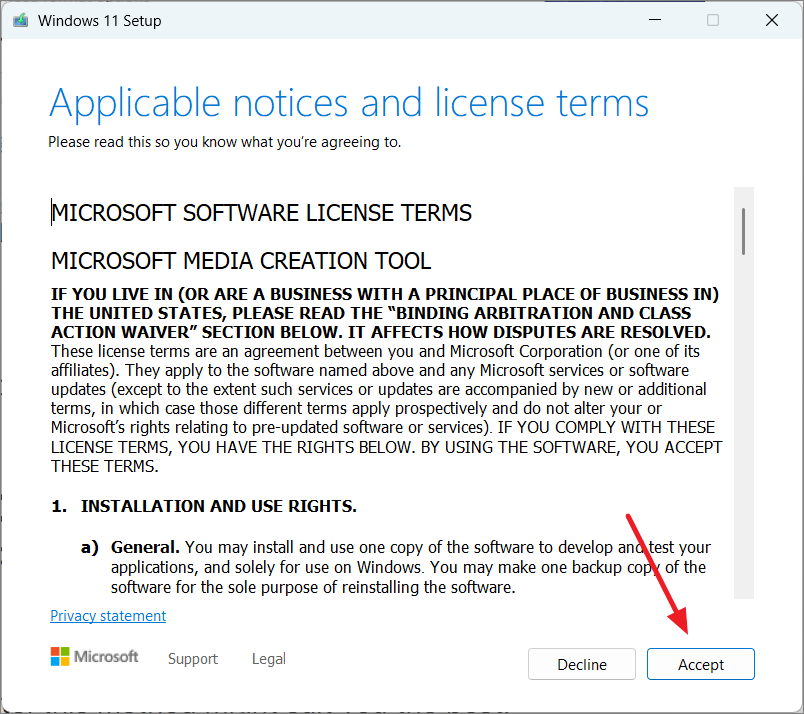The width and height of the screenshot is (804, 714).
Task: Click the "MICROSOFT MEDIA CREATION TOOL" heading
Action: click(241, 261)
